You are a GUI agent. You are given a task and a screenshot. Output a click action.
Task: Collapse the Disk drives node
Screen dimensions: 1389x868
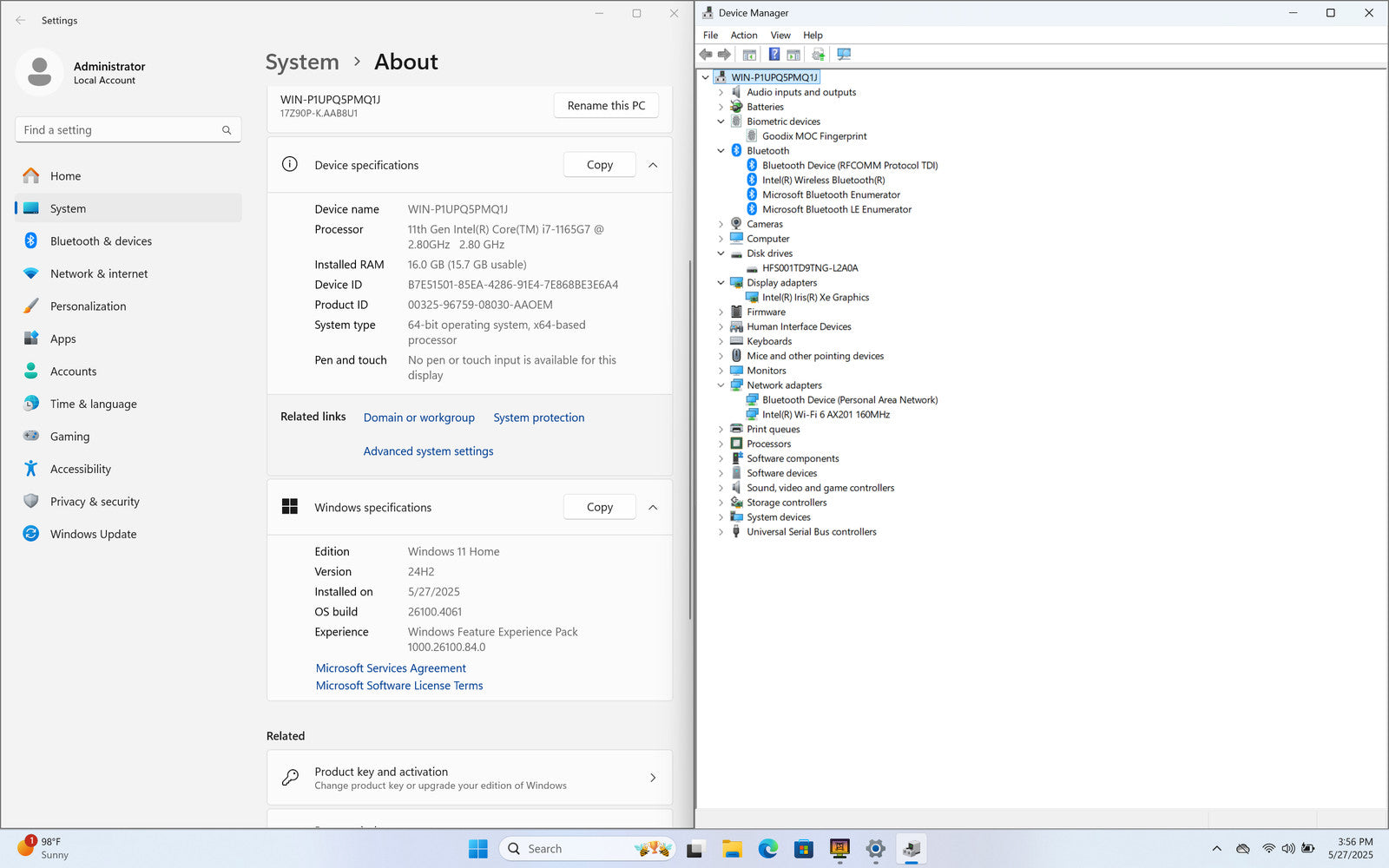coord(721,253)
